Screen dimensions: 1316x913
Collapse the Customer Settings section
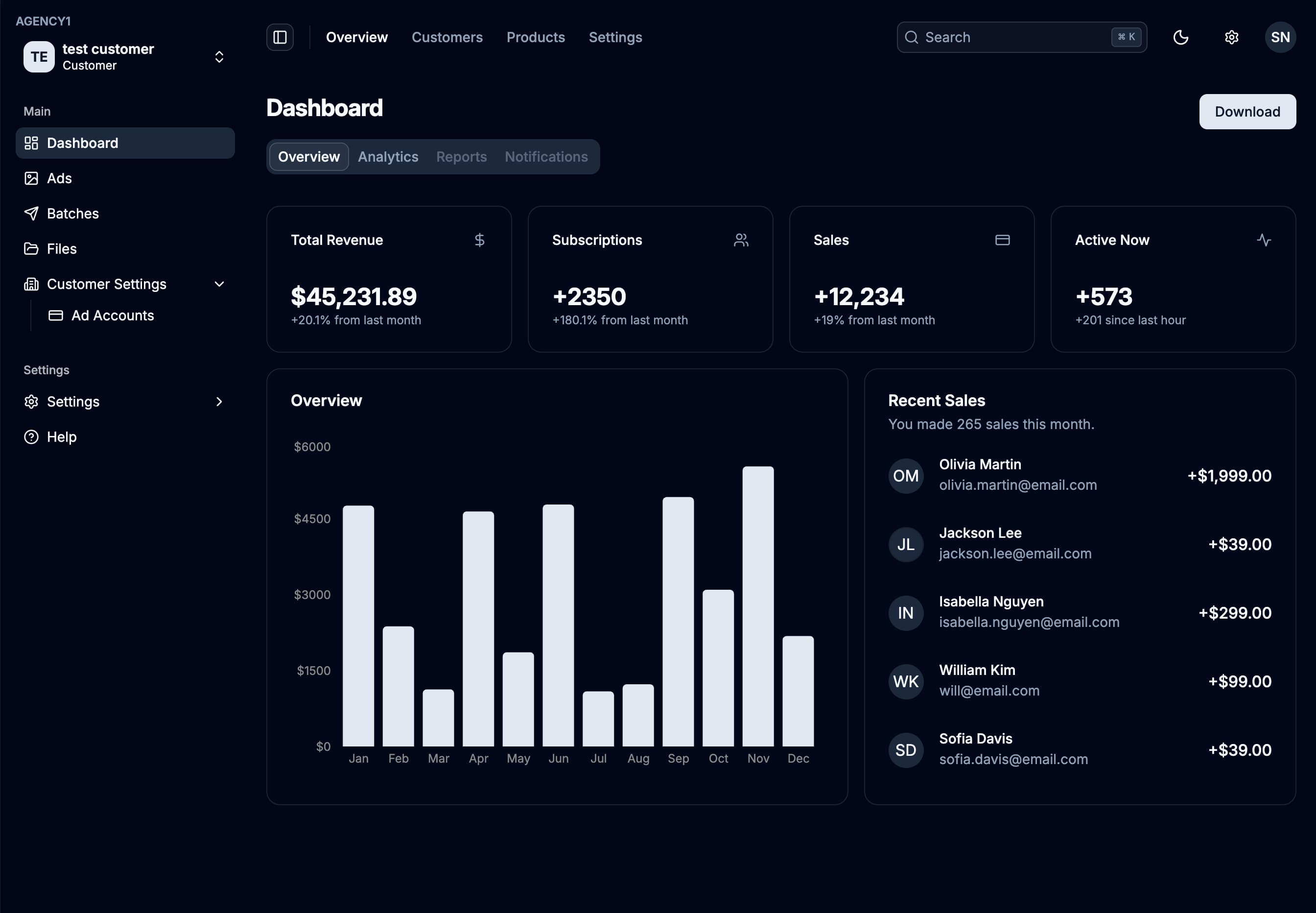219,284
